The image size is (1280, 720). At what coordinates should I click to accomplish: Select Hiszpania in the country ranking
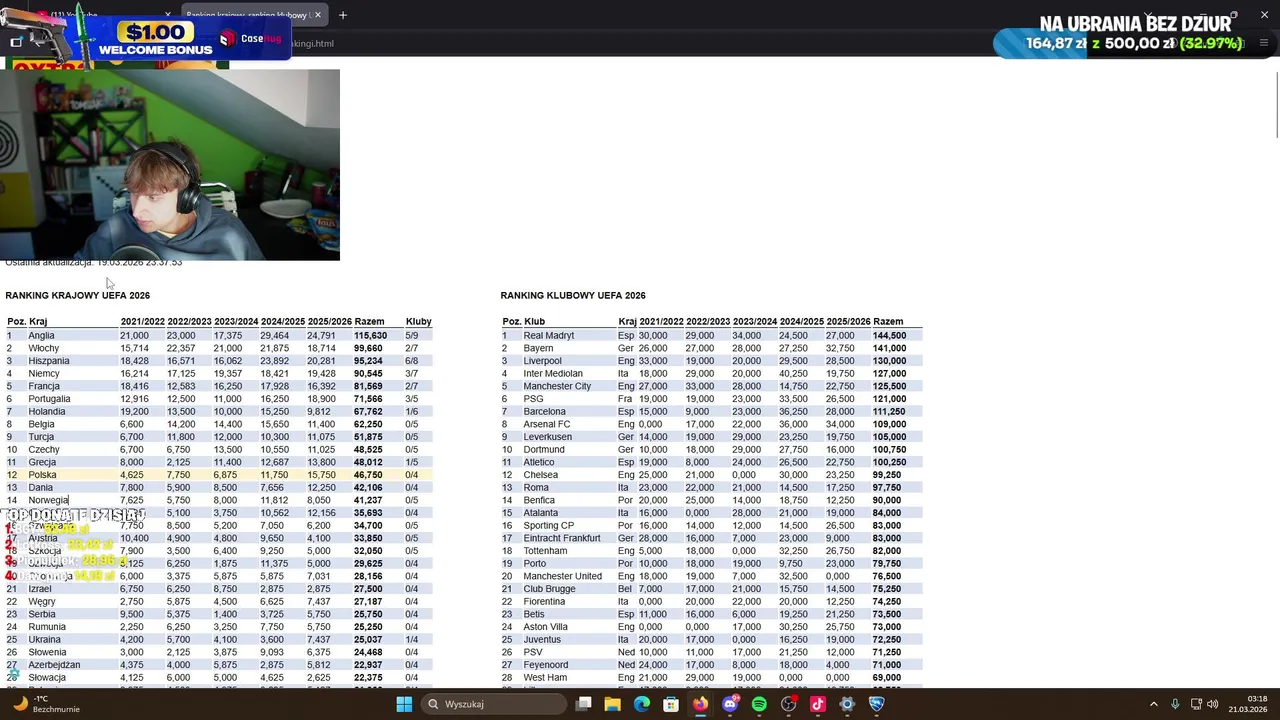49,361
